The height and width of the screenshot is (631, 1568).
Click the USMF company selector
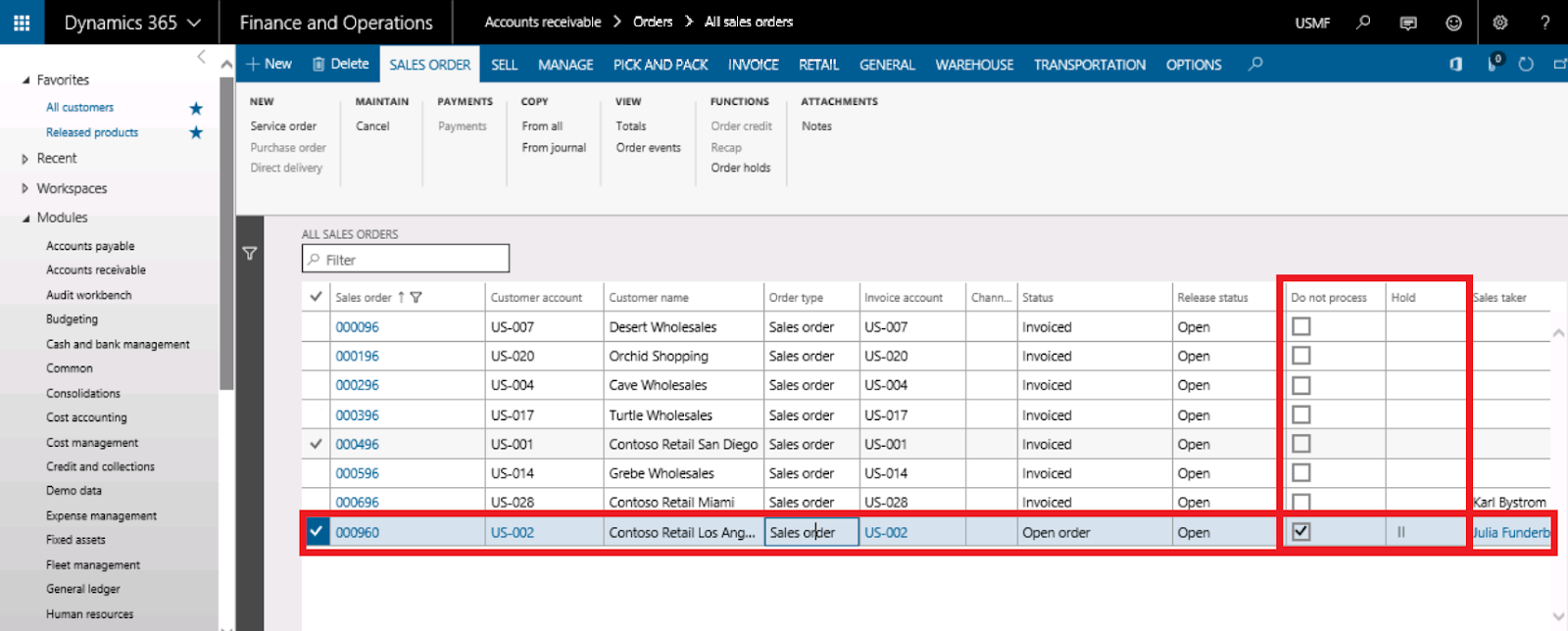pyautogui.click(x=1312, y=23)
